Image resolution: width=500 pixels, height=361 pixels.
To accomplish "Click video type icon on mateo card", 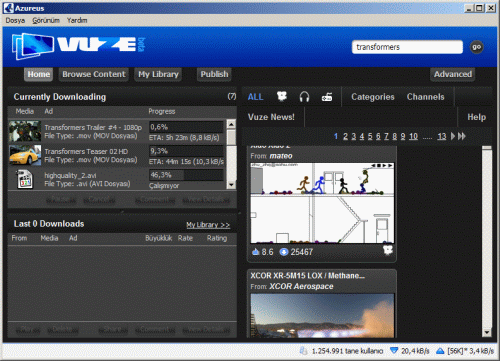I will tap(388, 250).
